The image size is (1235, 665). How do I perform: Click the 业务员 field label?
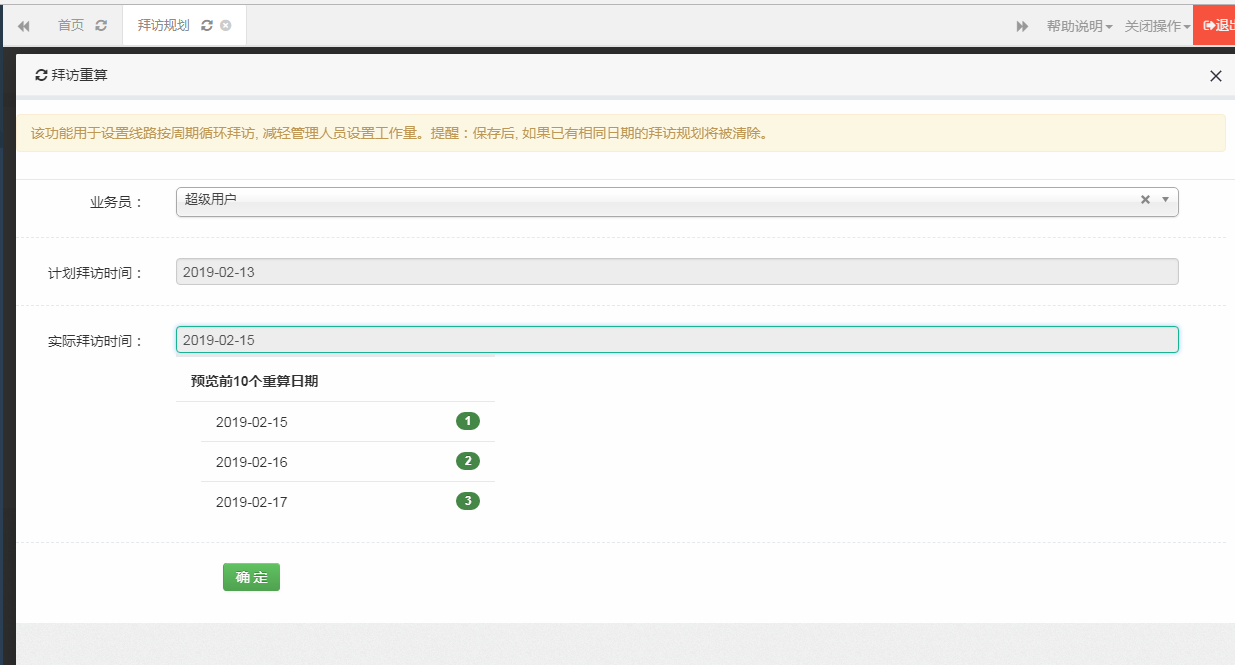(x=117, y=202)
